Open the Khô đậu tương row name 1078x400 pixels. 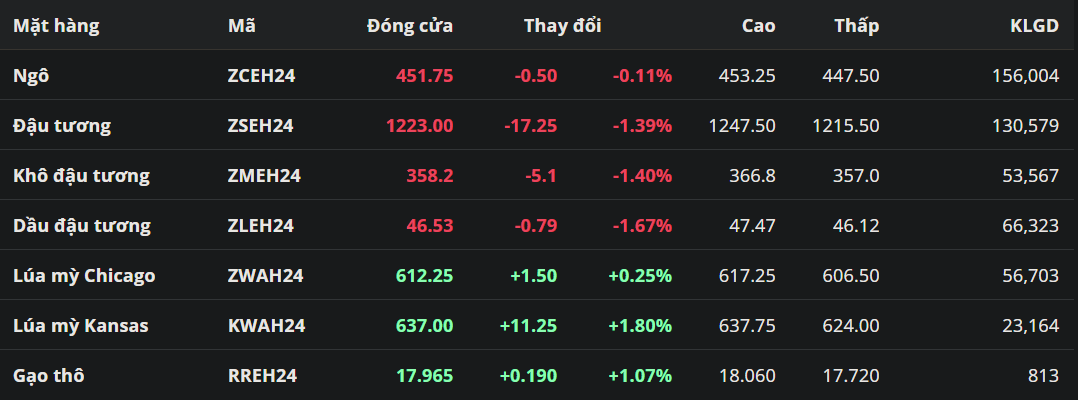81,175
